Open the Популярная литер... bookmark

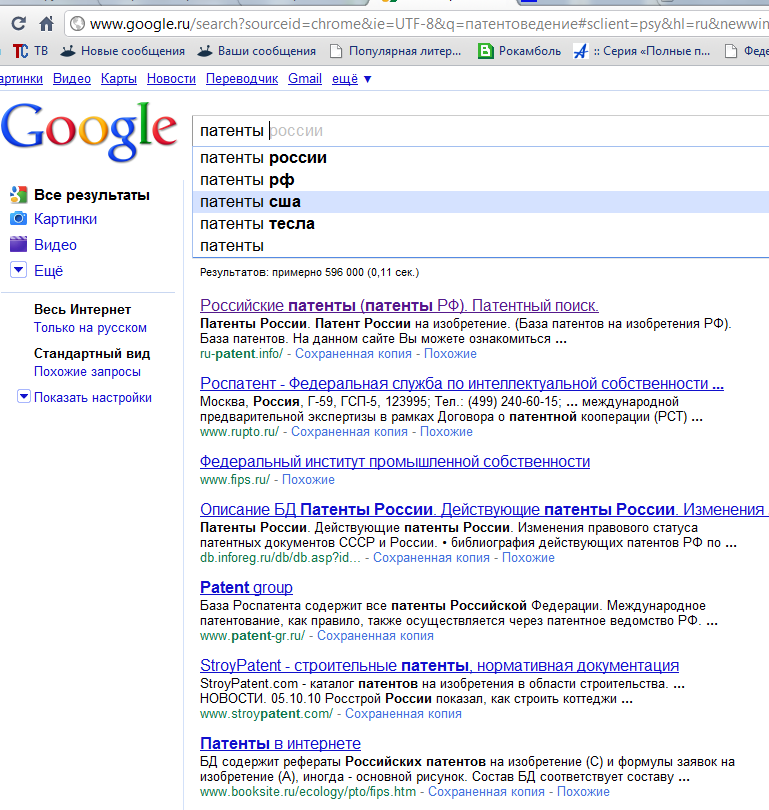396,51
